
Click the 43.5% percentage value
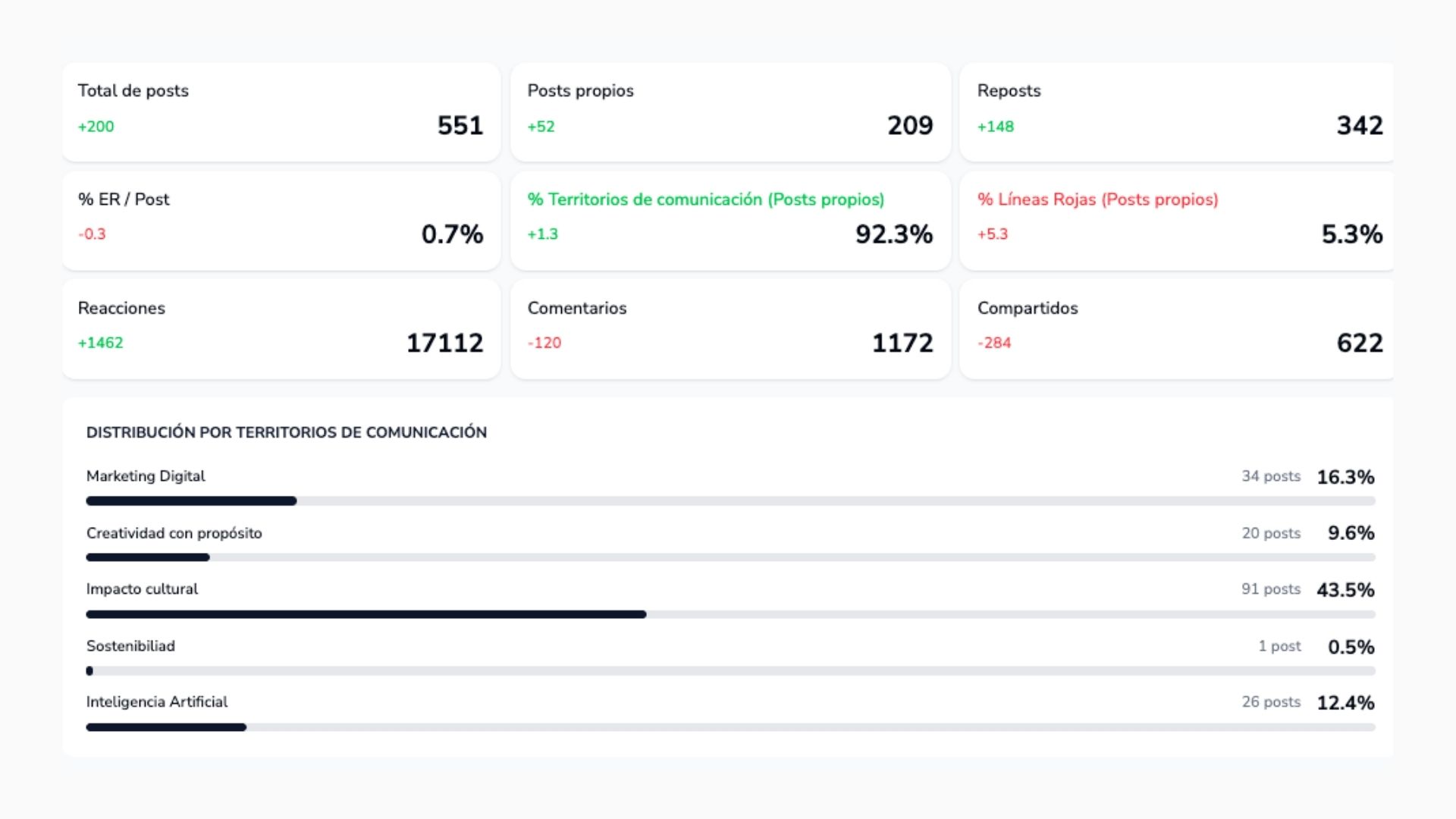coord(1345,590)
